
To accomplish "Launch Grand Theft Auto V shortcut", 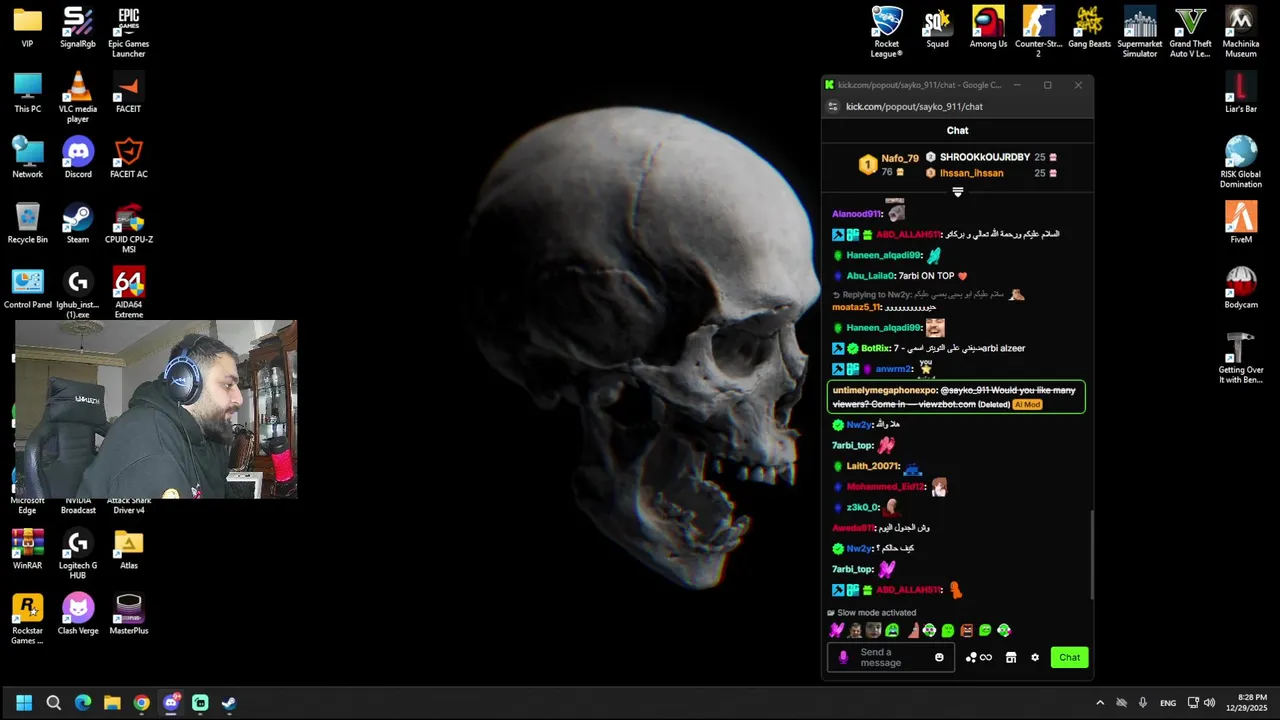I will coord(1190,31).
